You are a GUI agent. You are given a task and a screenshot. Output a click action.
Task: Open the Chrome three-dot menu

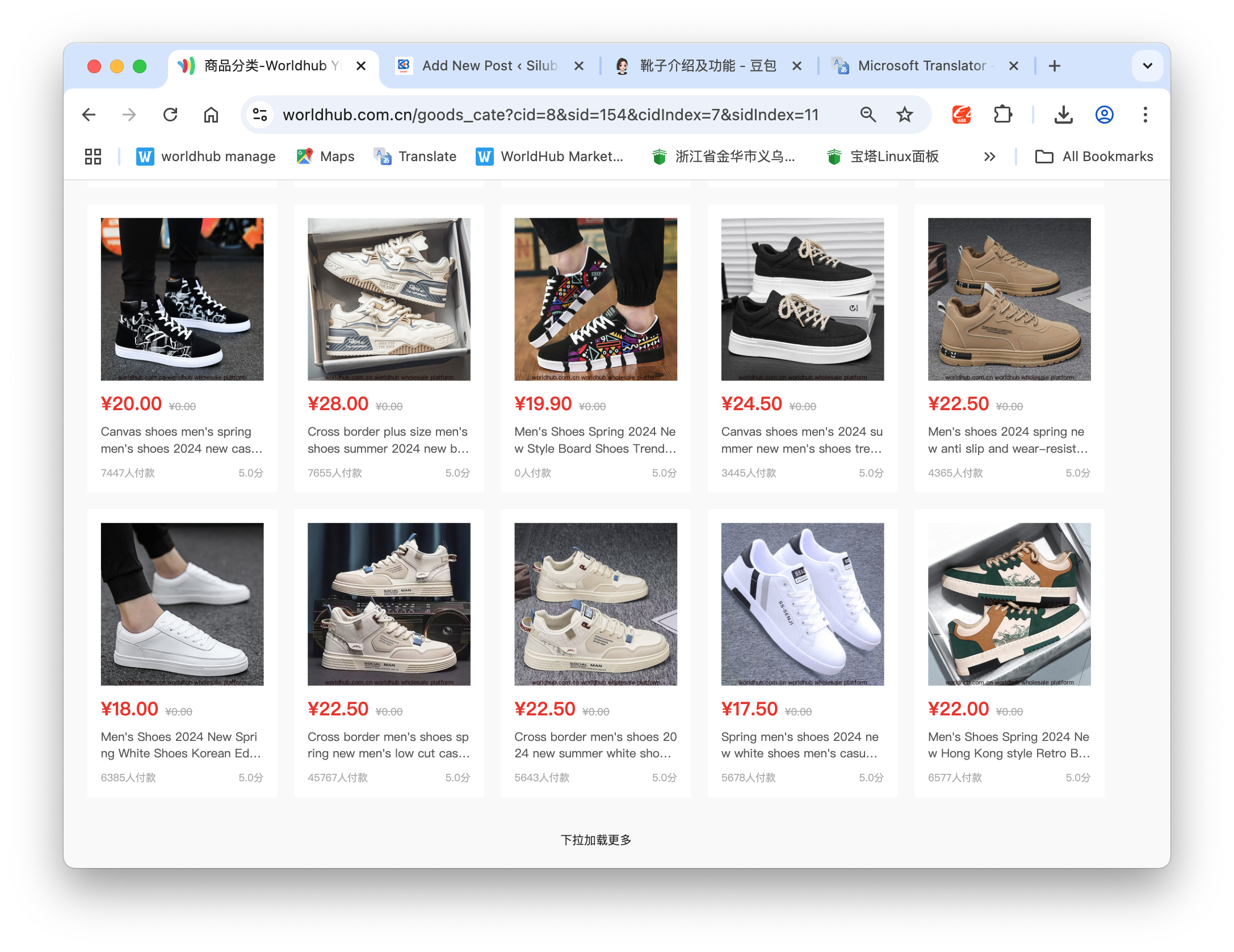1145,115
